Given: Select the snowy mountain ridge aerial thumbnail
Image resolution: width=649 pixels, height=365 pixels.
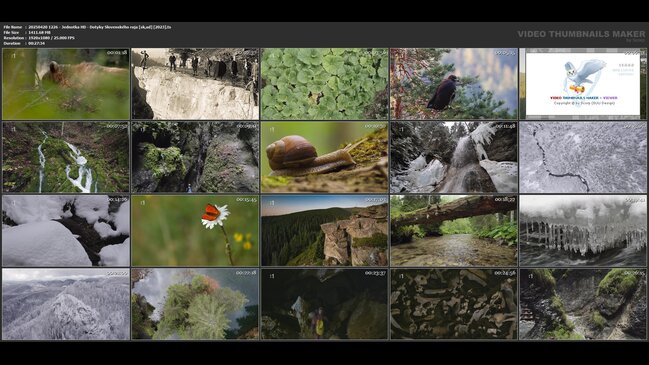Looking at the screenshot, I should [66, 304].
